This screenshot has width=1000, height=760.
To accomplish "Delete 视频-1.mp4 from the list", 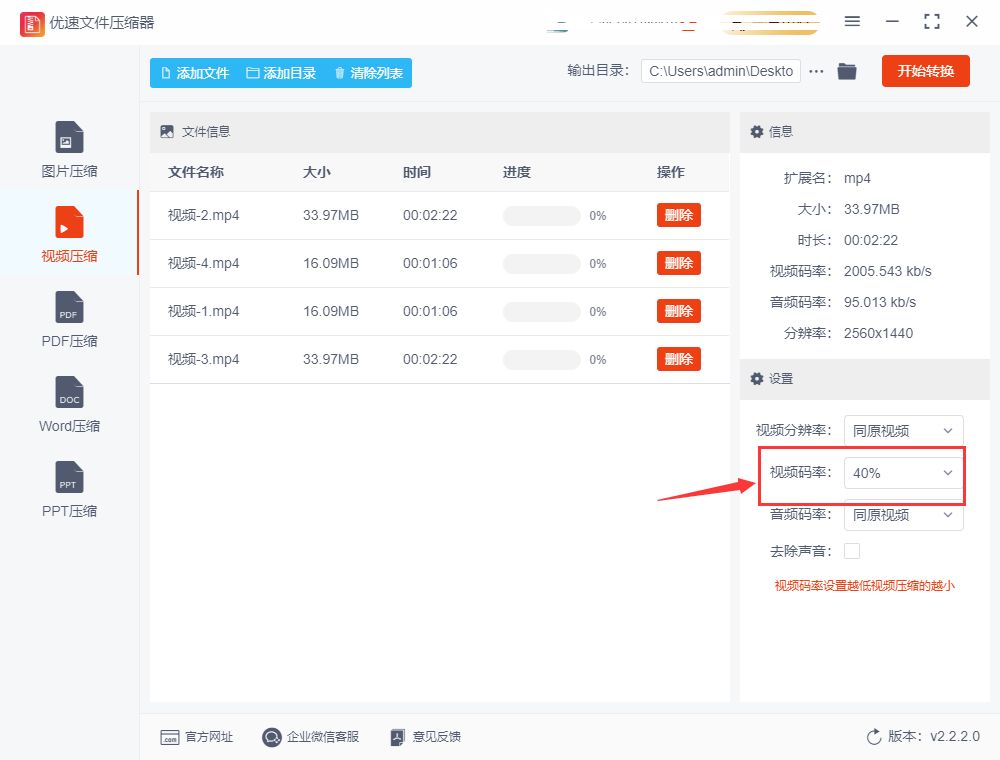I will point(679,311).
